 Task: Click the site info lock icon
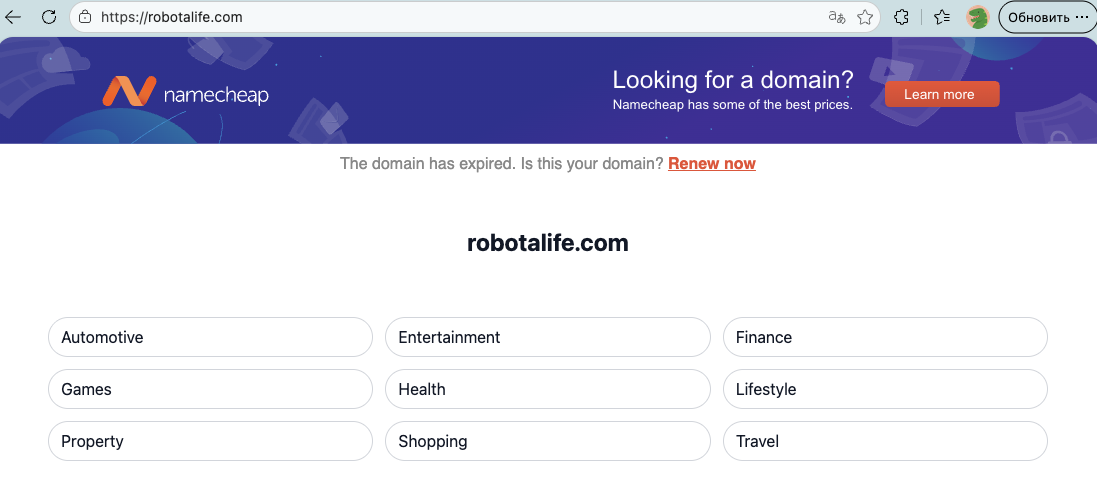coord(85,17)
